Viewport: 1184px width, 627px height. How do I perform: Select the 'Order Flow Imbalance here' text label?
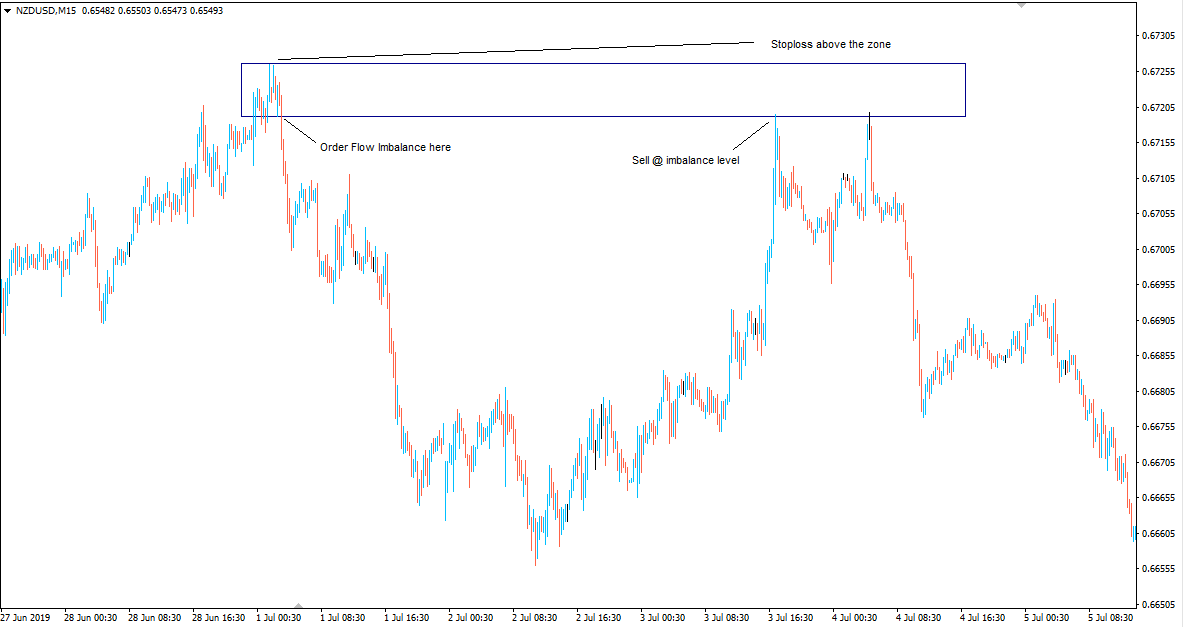coord(385,147)
